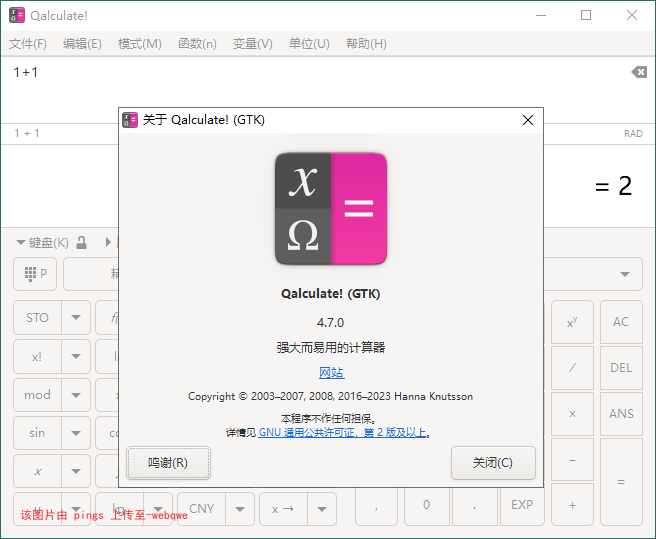This screenshot has height=539, width=656.
Task: Open the 单位(U) menu
Action: point(309,44)
